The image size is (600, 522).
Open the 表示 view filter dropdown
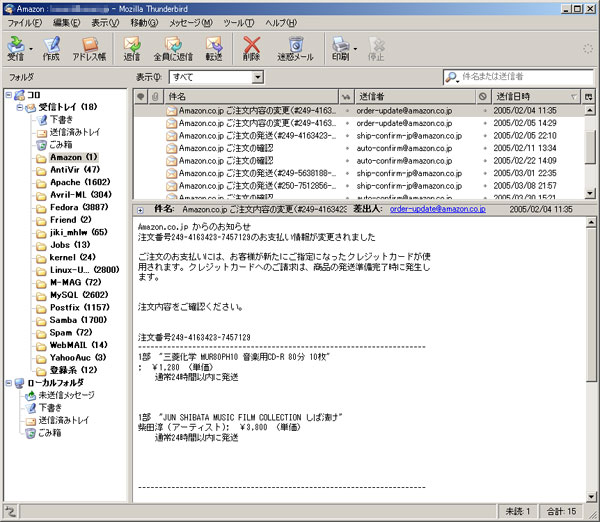215,76
